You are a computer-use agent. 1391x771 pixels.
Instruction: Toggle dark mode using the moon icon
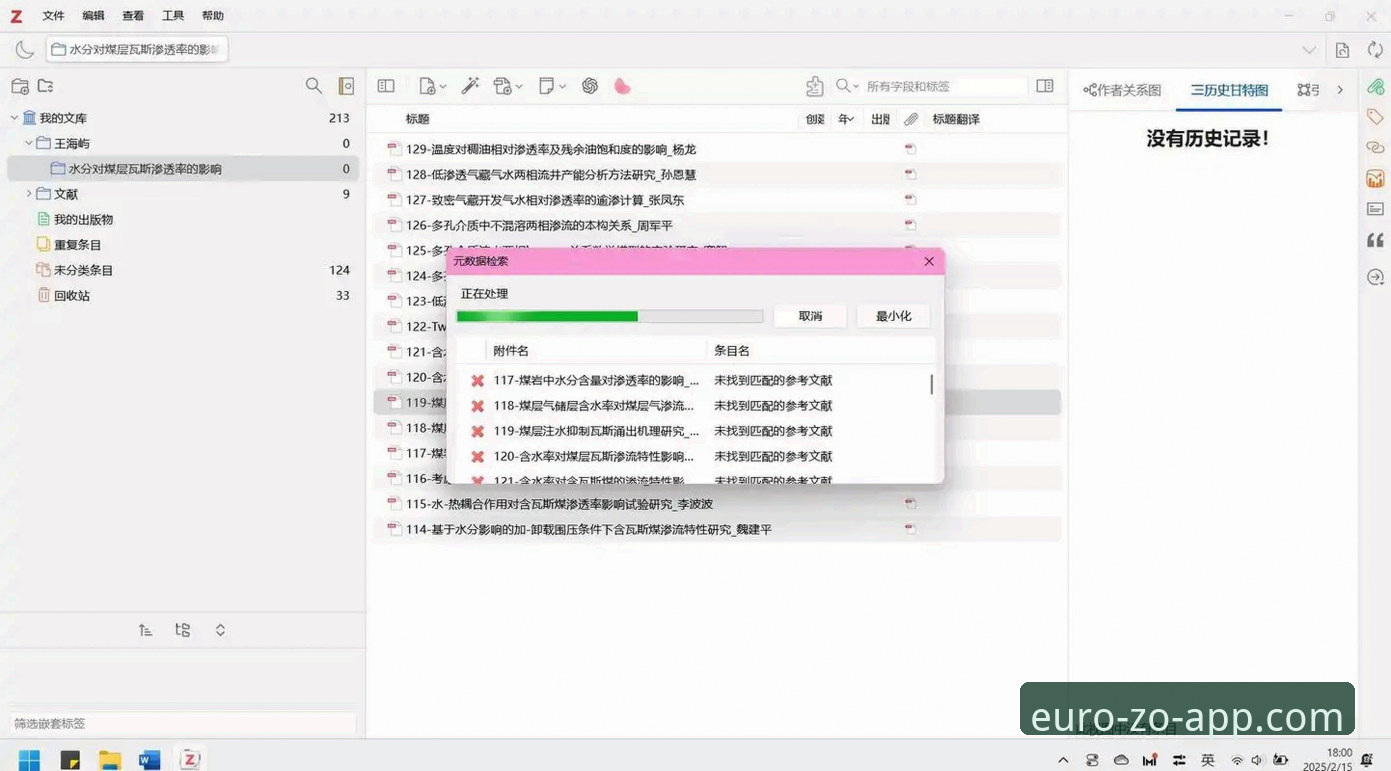(25, 50)
